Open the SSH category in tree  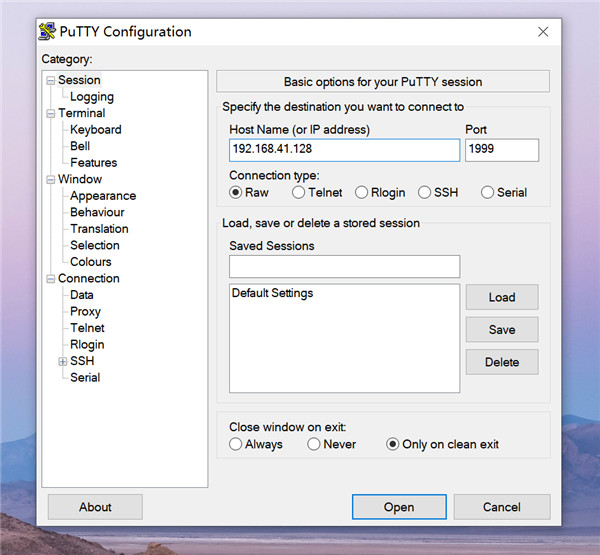(82, 361)
